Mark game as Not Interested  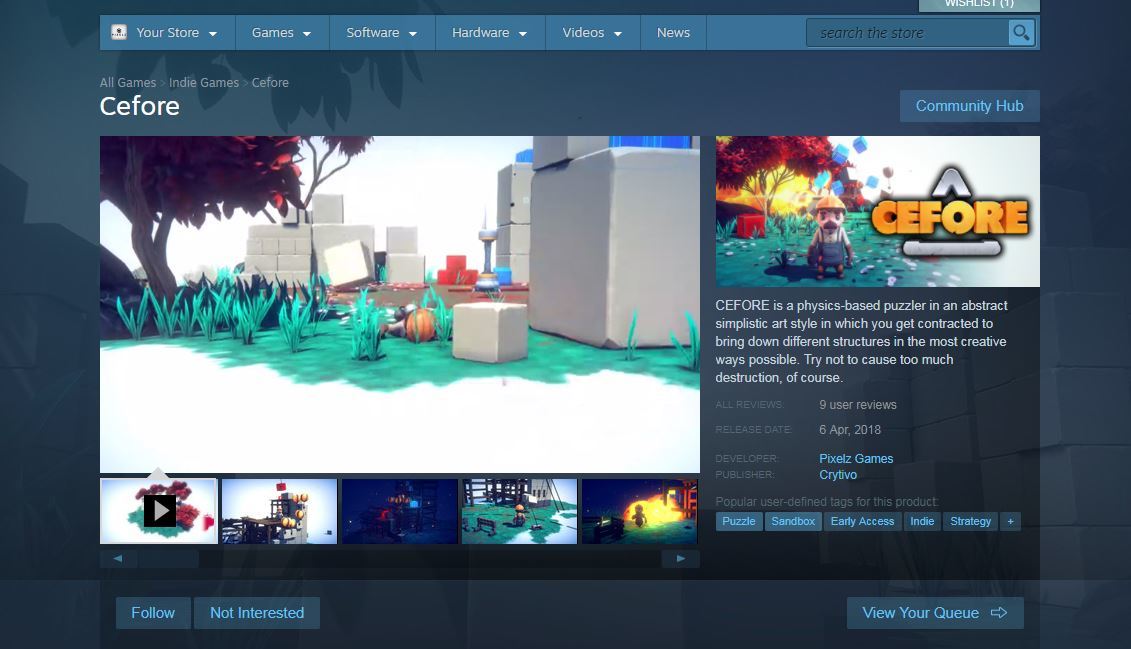point(257,613)
